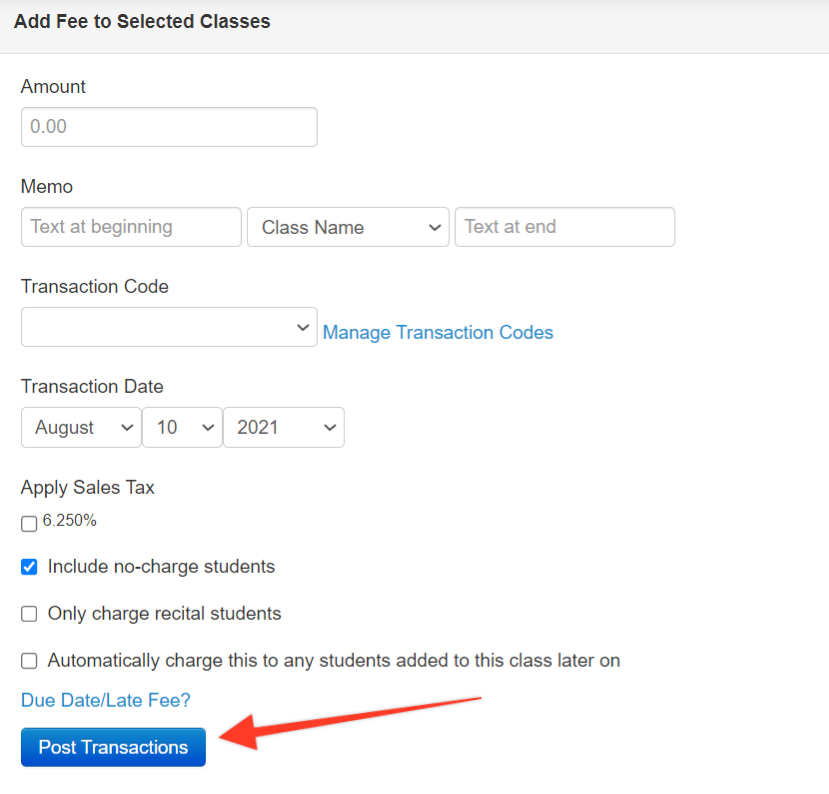Image resolution: width=829 pixels, height=794 pixels.
Task: Click the 'Add Fee to Selected Classes' title
Action: (x=142, y=22)
